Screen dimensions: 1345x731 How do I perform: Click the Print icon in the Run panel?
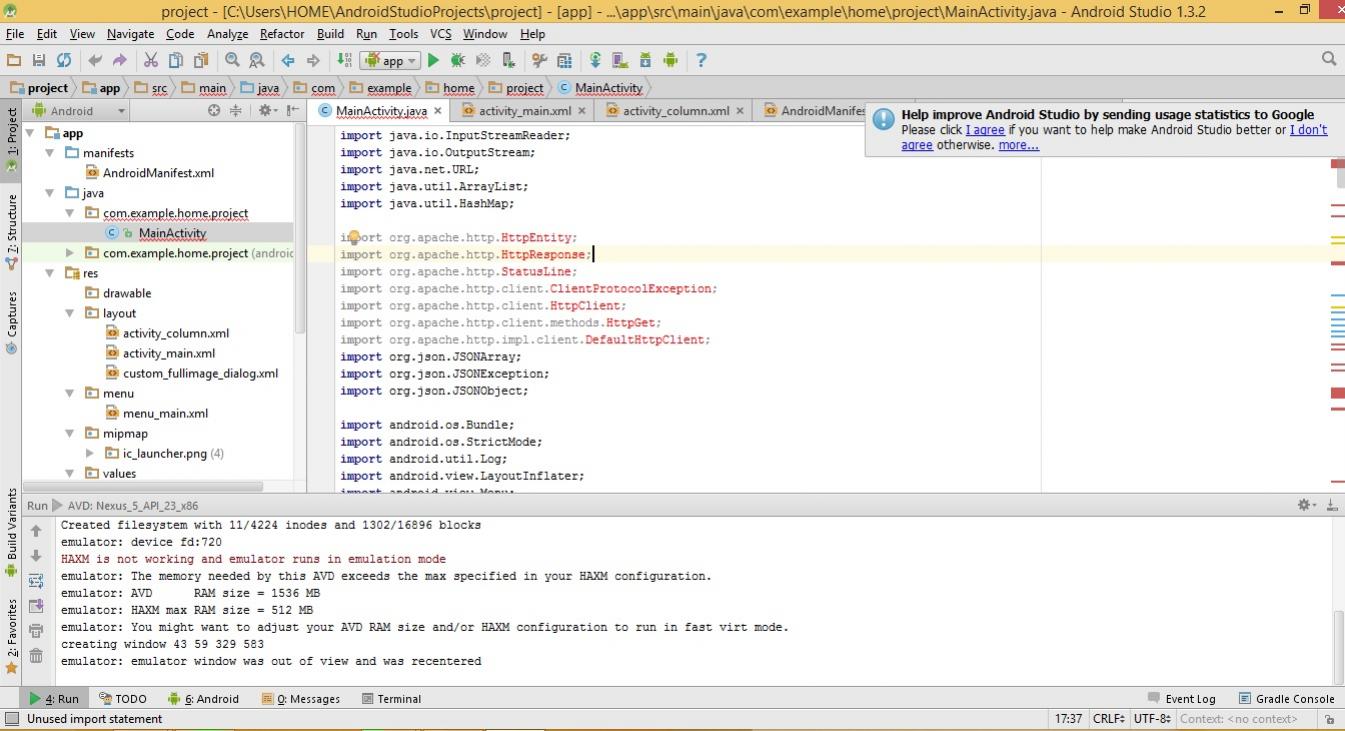tap(36, 631)
